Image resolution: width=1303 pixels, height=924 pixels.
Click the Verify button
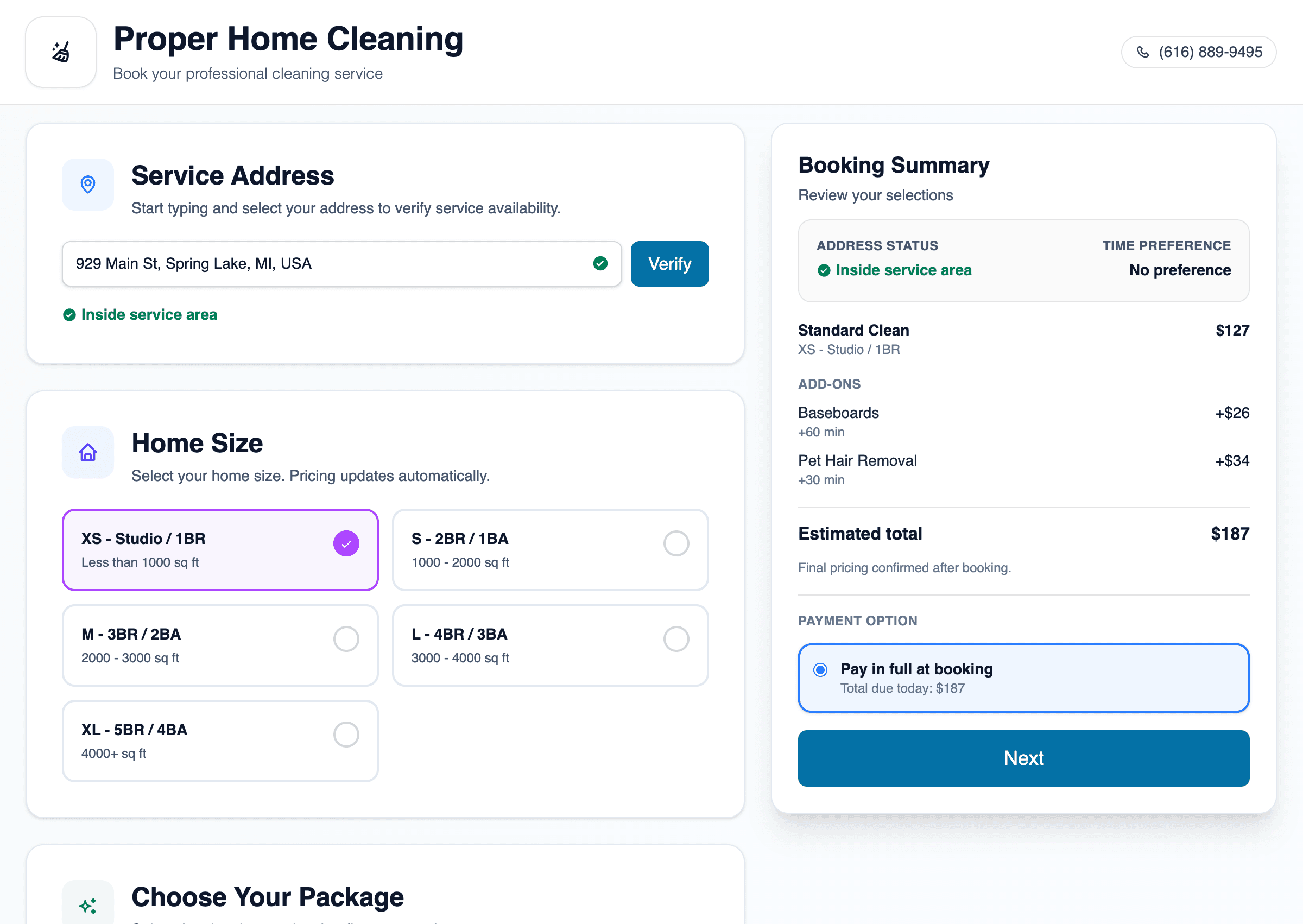coord(669,263)
